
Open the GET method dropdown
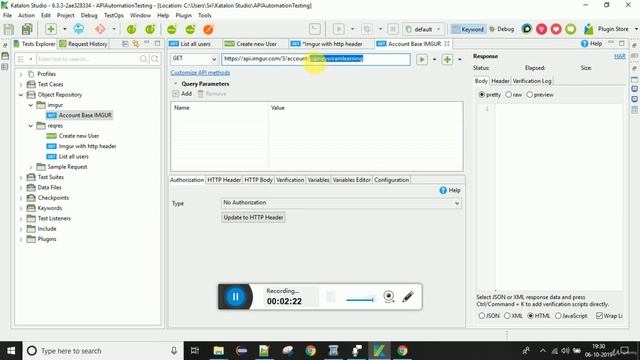(194, 59)
